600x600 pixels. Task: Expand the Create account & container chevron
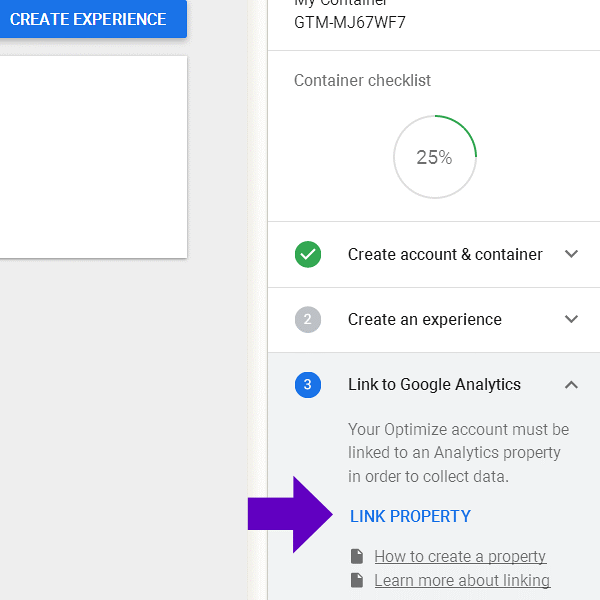571,254
